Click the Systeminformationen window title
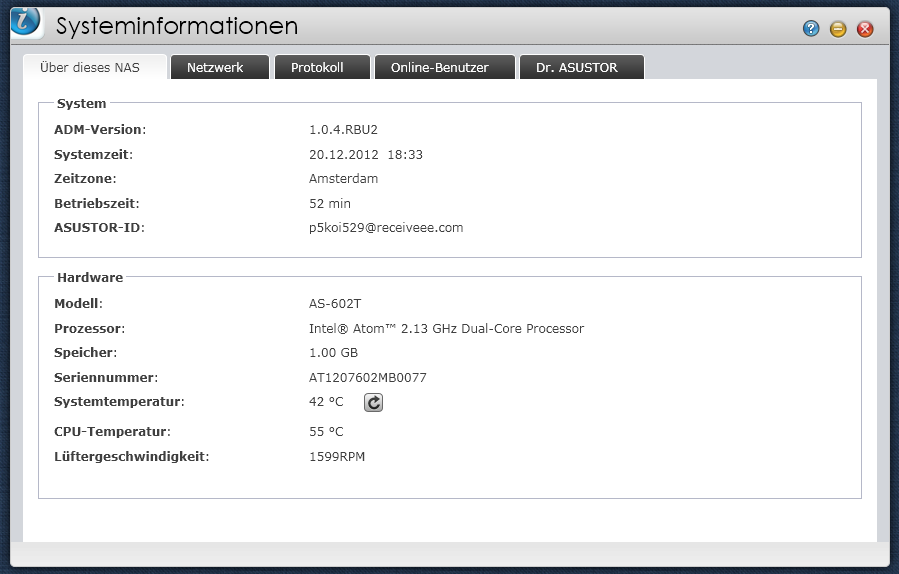The width and height of the screenshot is (899, 574). 177,26
